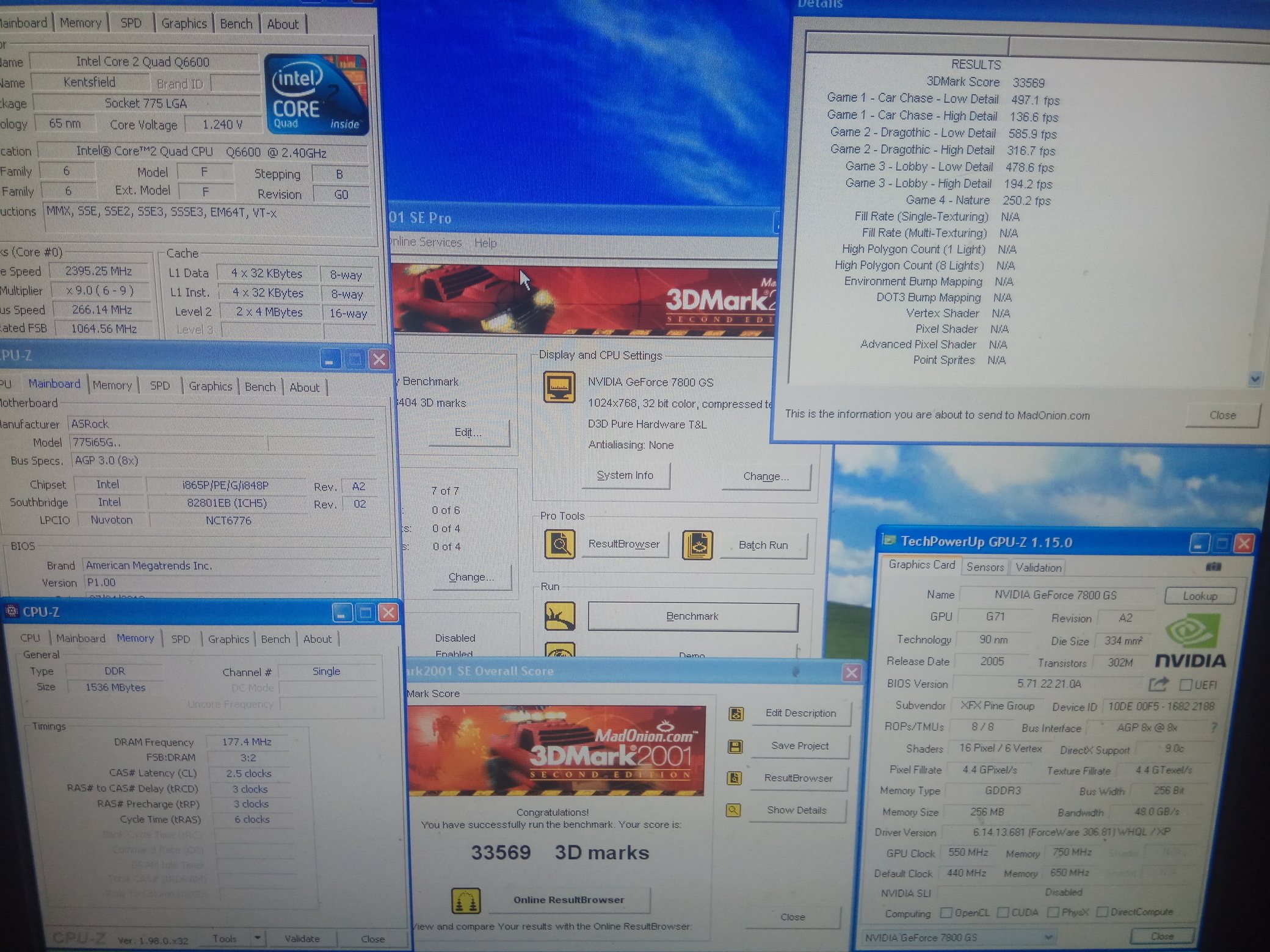Click Close button in Overall Score dialog
The width and height of the screenshot is (1270, 952).
point(793,917)
